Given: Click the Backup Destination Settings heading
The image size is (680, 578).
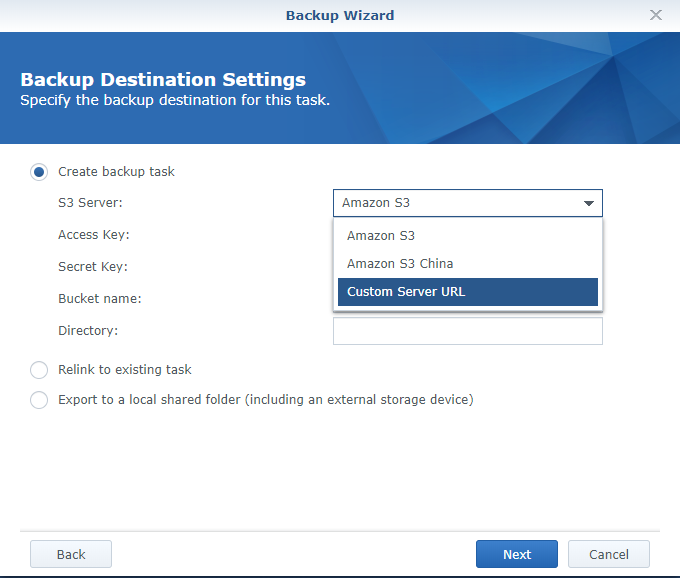Looking at the screenshot, I should coord(163,80).
